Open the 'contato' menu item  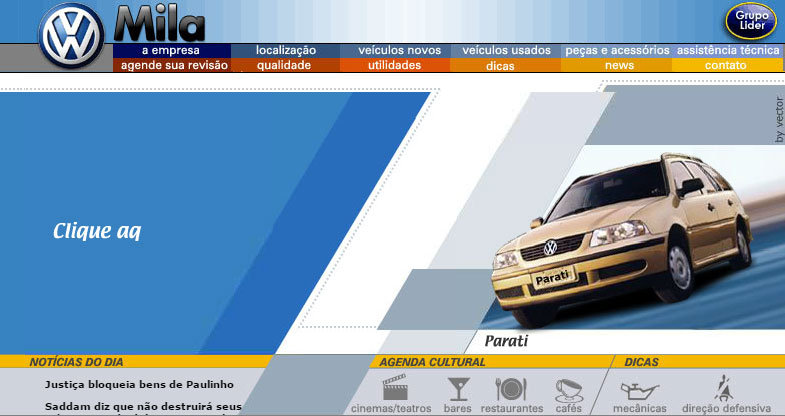pyautogui.click(x=725, y=66)
